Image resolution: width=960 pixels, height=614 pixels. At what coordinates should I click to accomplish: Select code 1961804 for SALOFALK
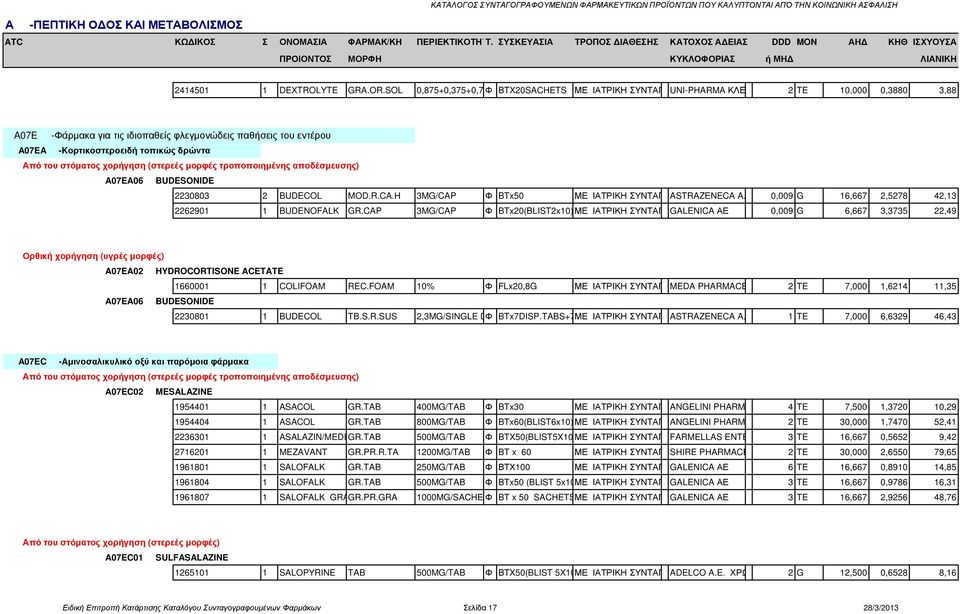click(x=217, y=482)
